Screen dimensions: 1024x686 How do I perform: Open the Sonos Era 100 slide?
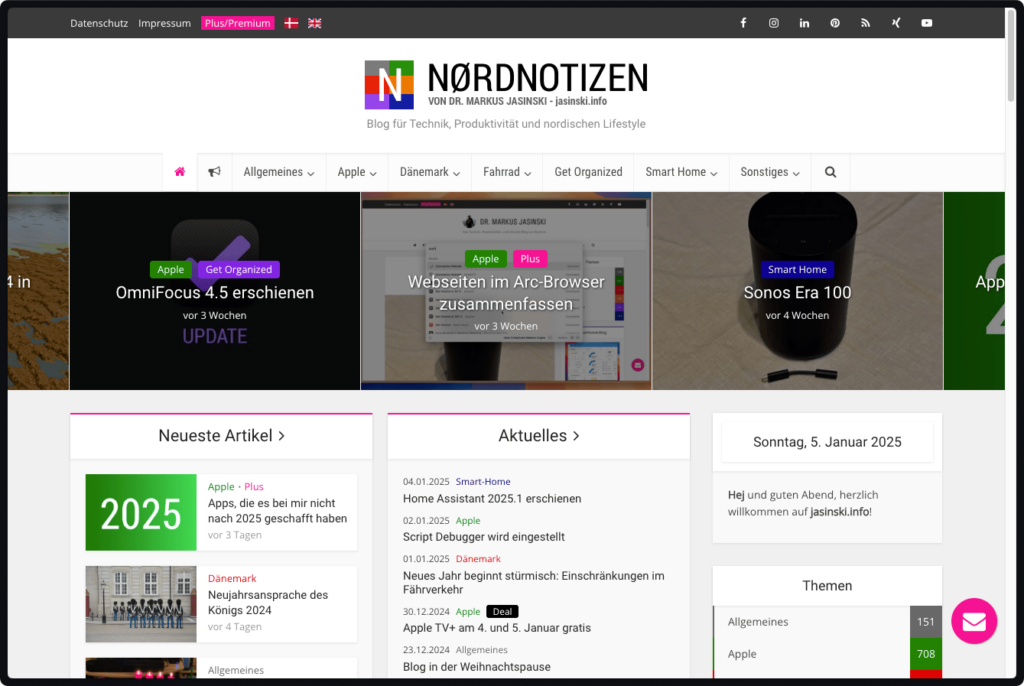[x=797, y=293]
